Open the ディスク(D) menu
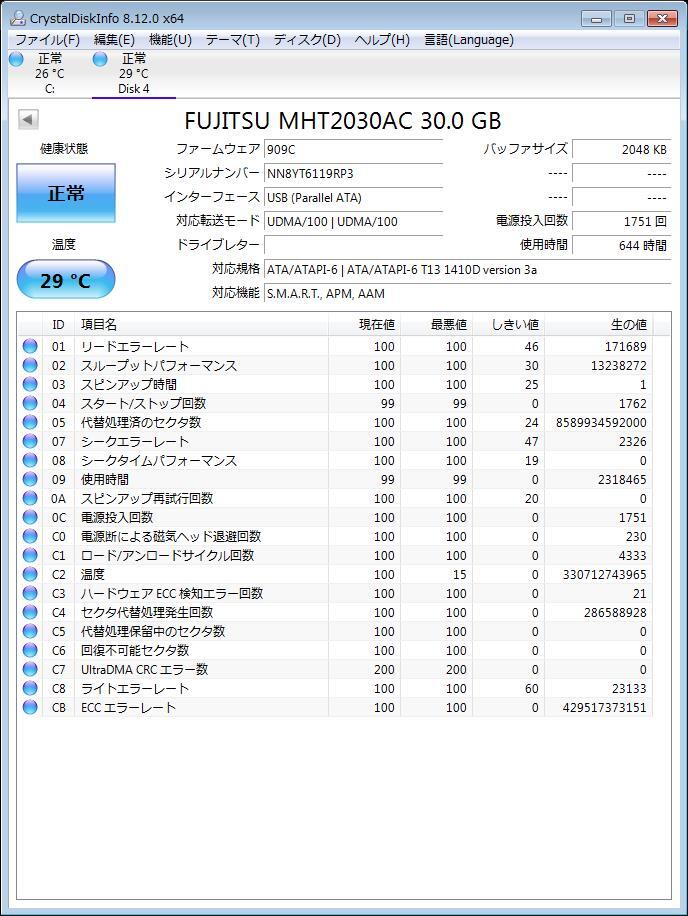The image size is (688, 916). 307,40
